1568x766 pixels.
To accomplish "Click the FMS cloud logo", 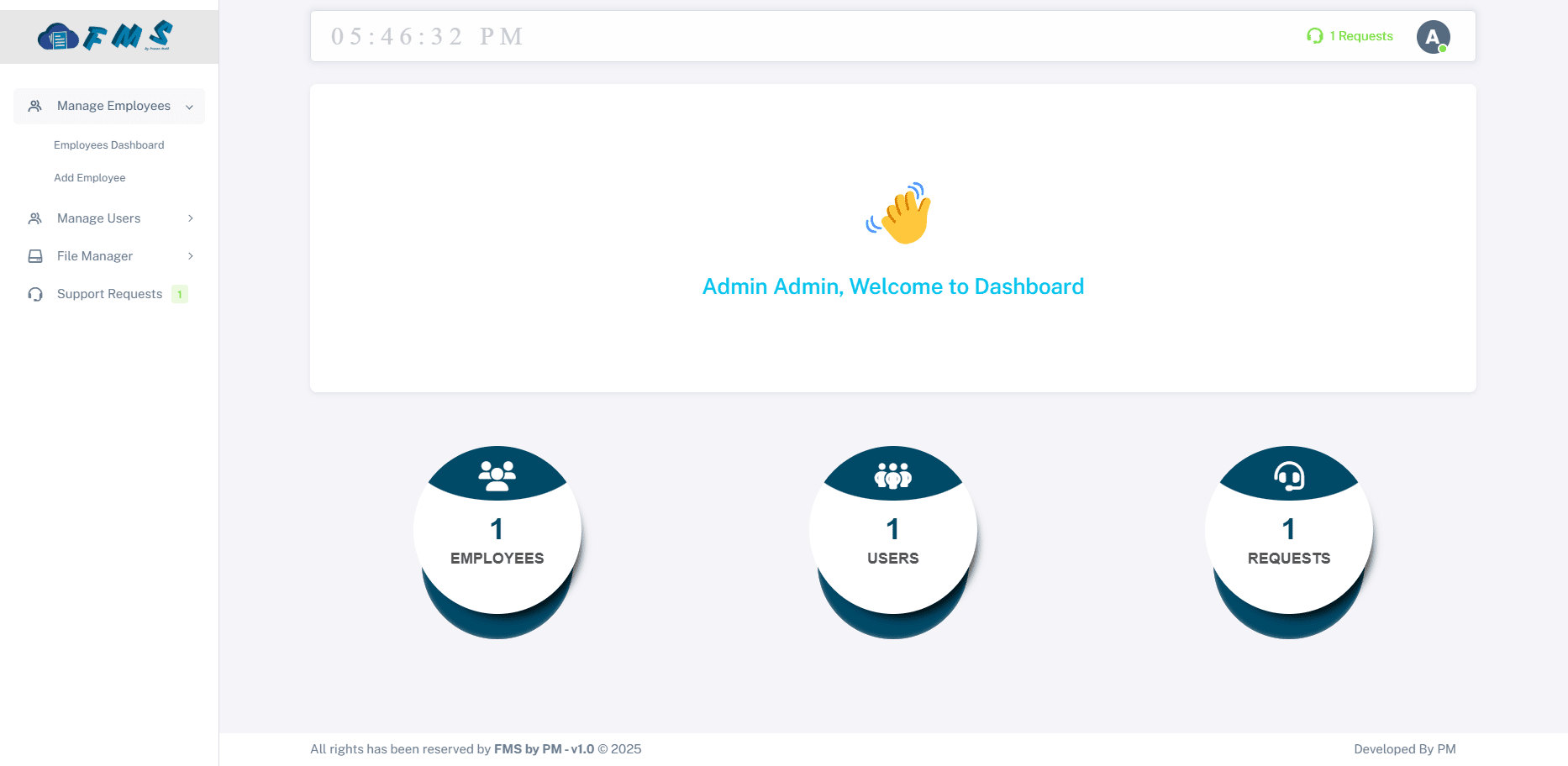I will pos(105,37).
